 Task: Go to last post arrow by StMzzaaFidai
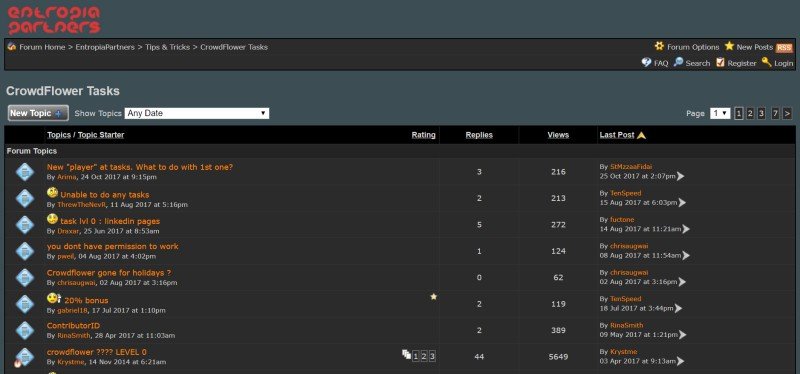point(680,176)
